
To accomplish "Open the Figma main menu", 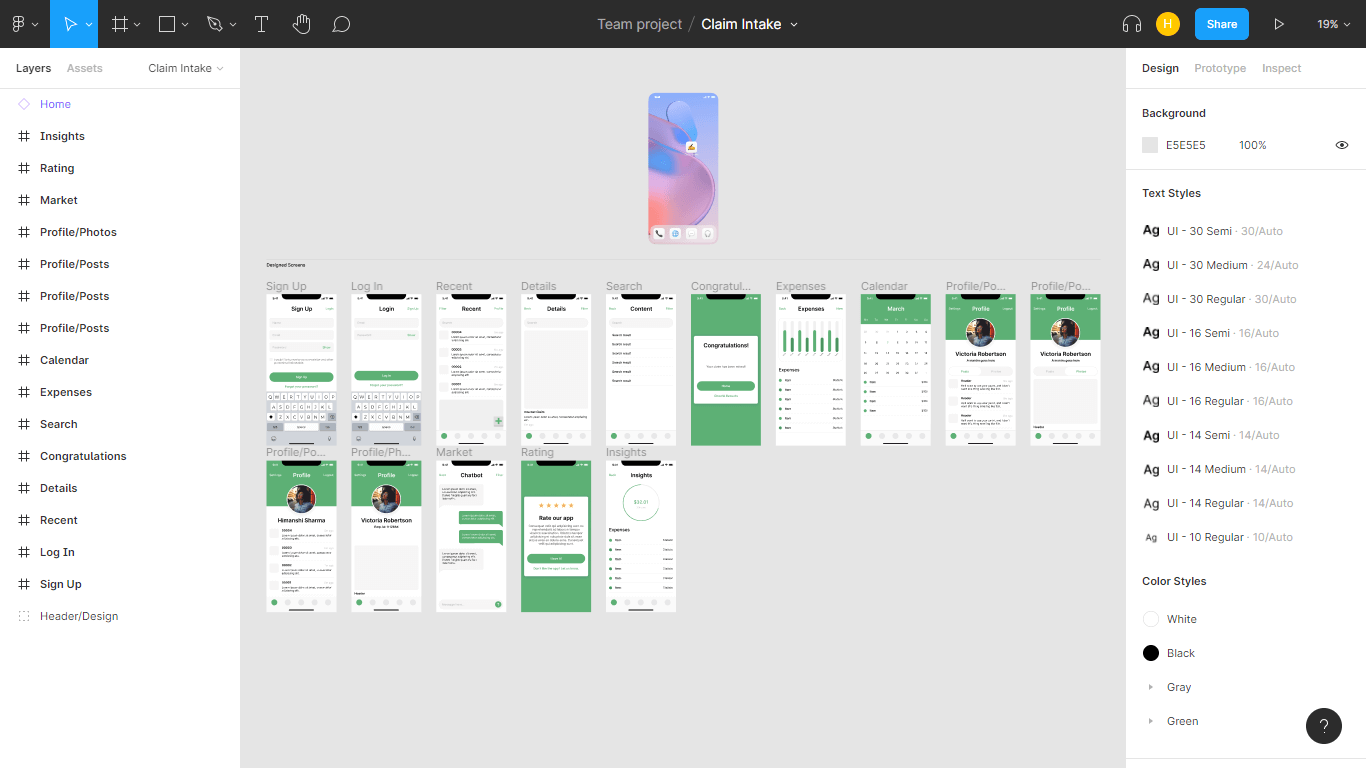I will [x=24, y=24].
